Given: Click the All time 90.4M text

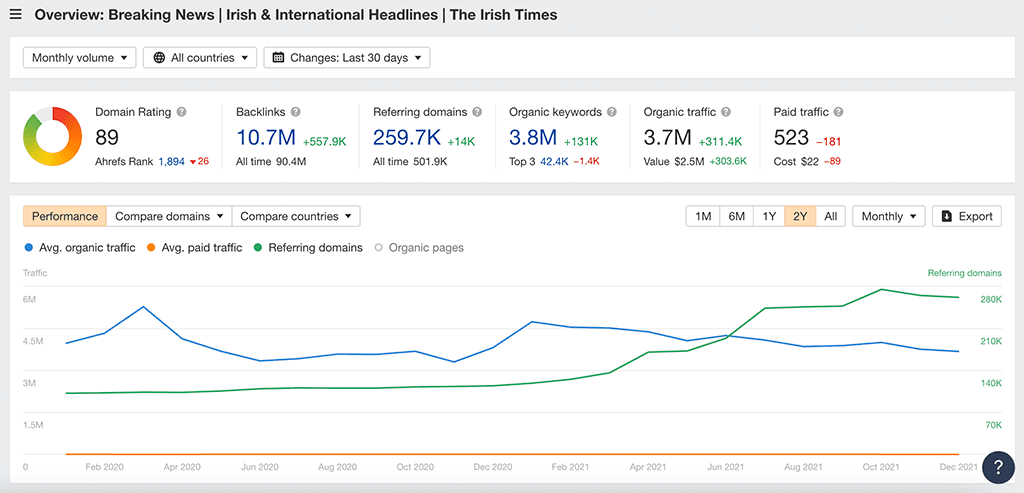Looking at the screenshot, I should coord(271,161).
